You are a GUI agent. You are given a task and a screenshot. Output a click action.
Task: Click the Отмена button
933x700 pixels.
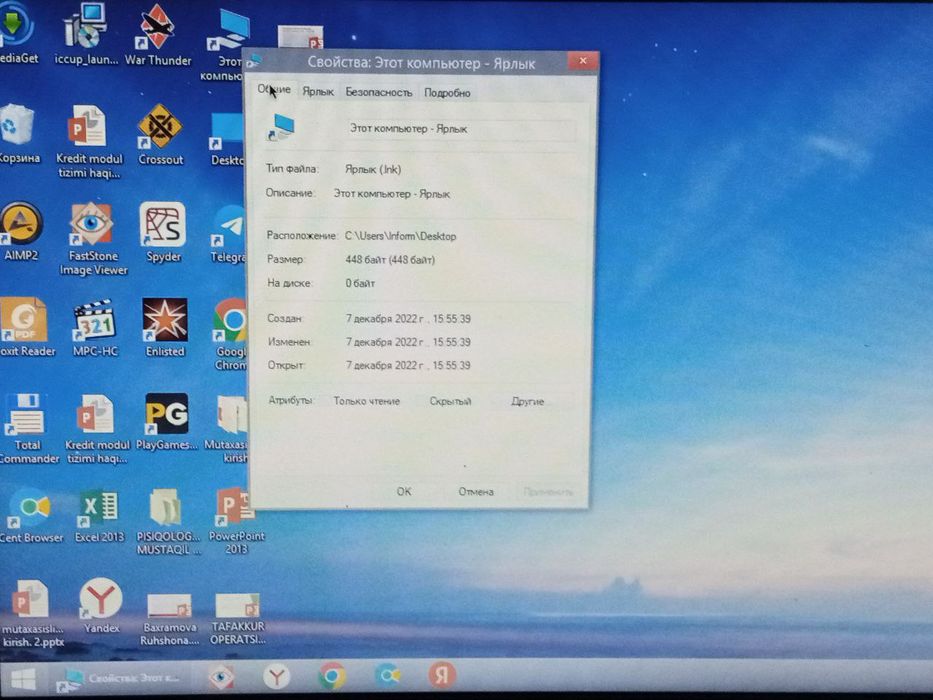pyautogui.click(x=475, y=492)
